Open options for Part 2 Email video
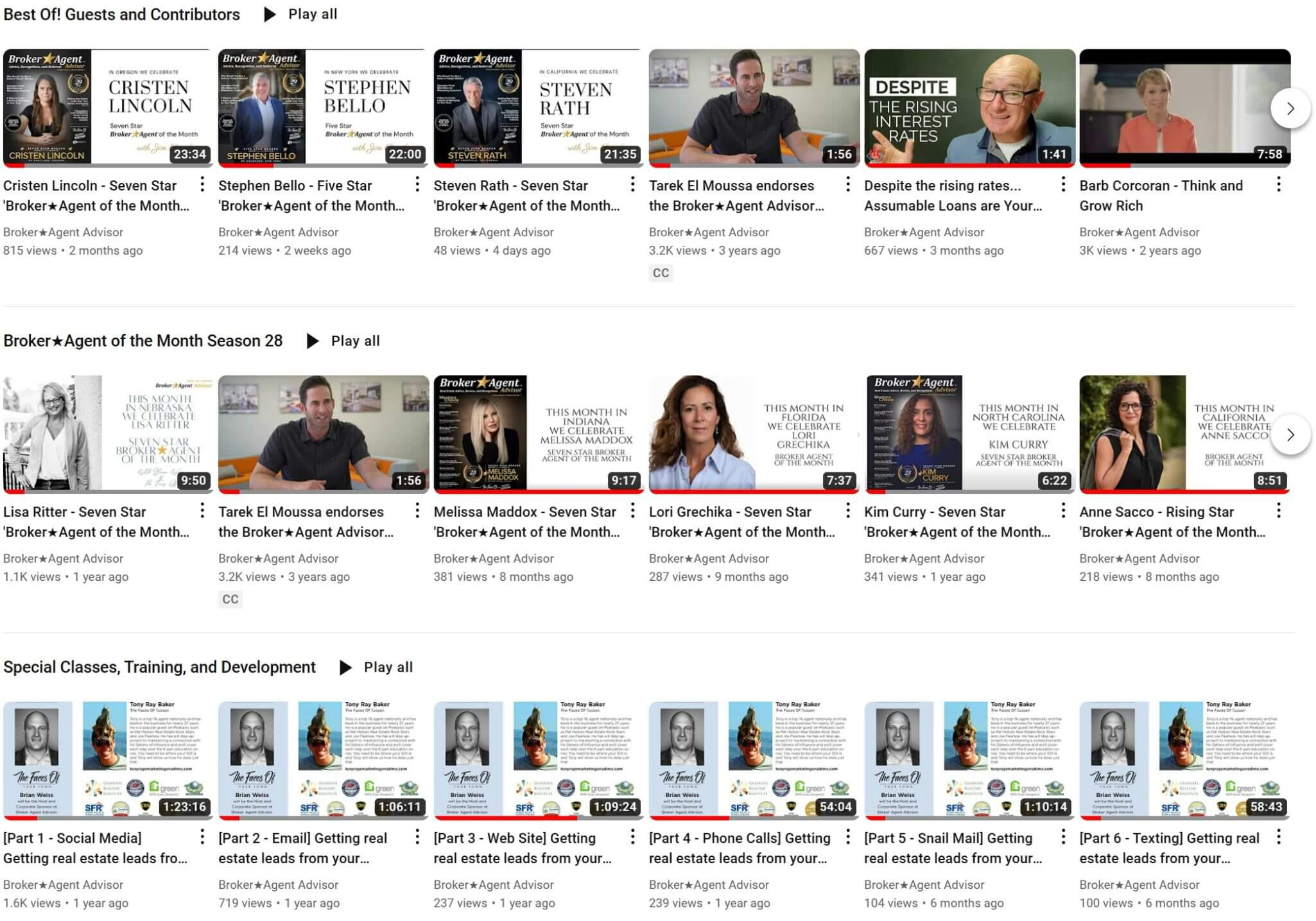The image size is (1316, 921). click(x=417, y=837)
